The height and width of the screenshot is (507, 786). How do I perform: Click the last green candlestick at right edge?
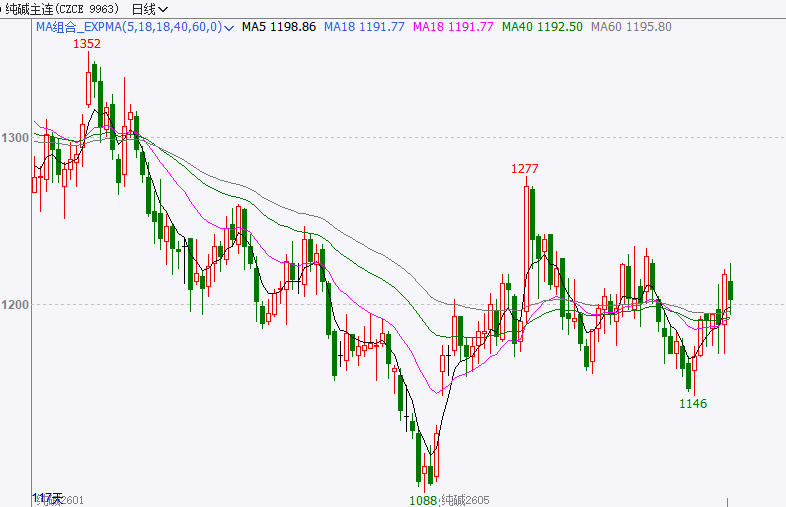(732, 290)
